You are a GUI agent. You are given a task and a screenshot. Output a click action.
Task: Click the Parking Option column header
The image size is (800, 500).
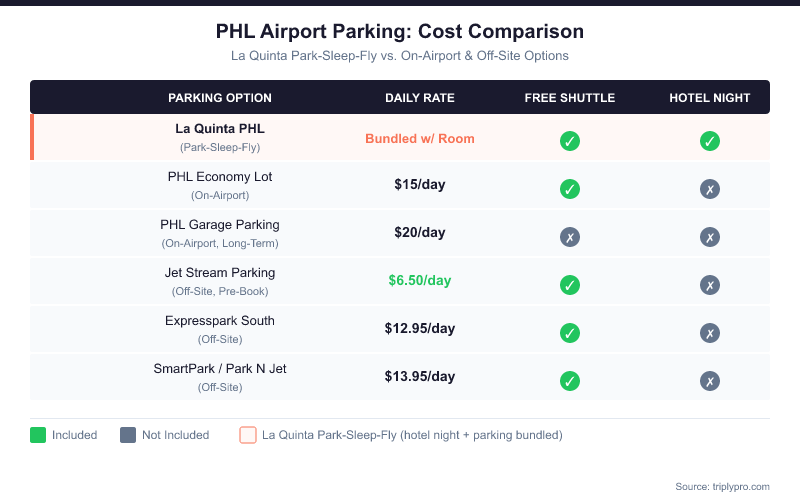click(x=220, y=98)
